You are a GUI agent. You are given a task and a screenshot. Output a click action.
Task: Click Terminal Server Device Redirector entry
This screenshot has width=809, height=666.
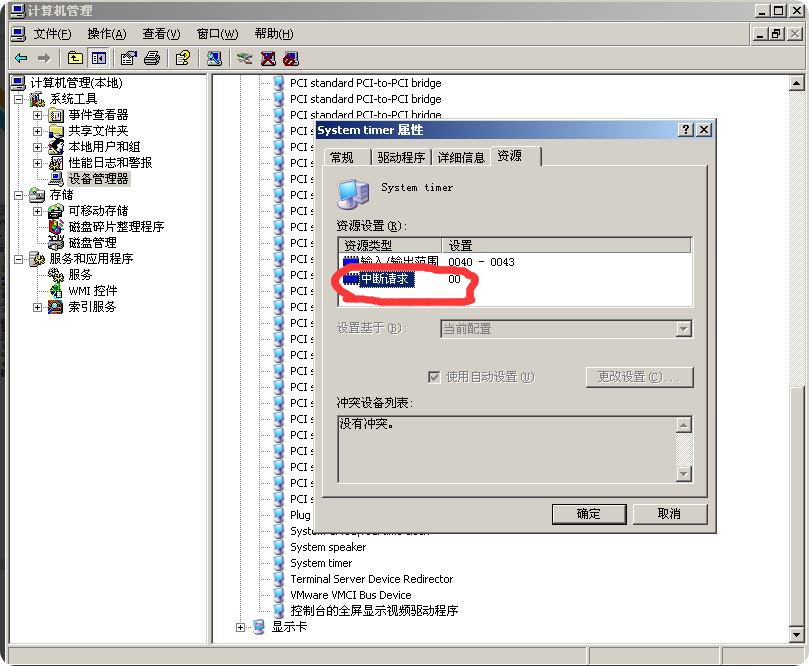(371, 579)
